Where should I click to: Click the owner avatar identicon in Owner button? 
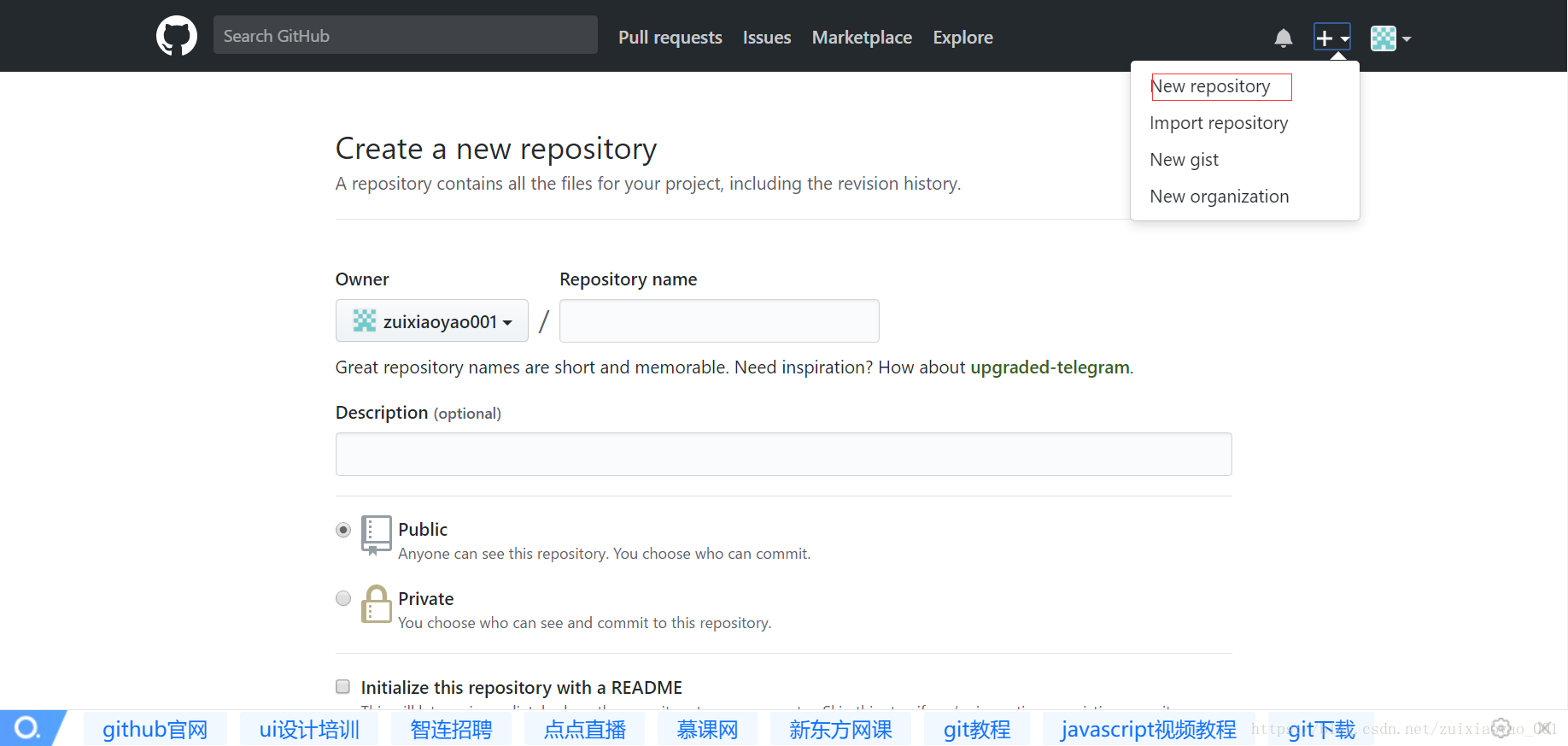(x=365, y=320)
